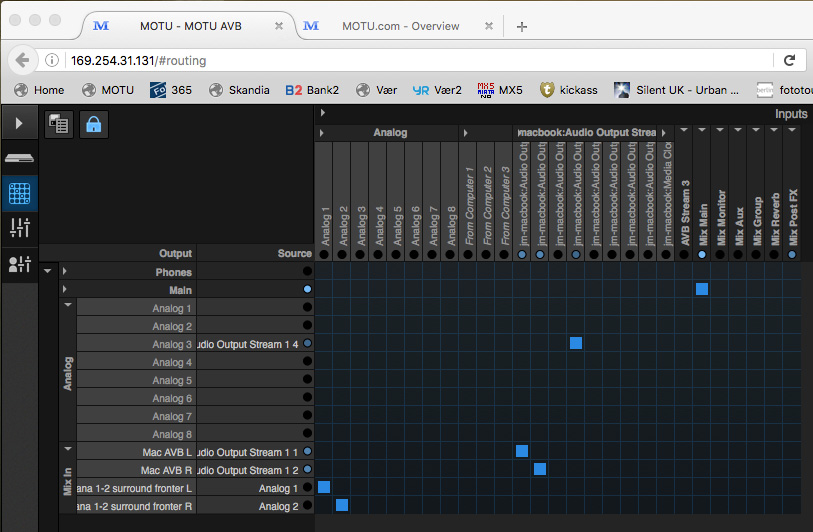
Task: Open the Device view in sidebar
Action: 19,158
